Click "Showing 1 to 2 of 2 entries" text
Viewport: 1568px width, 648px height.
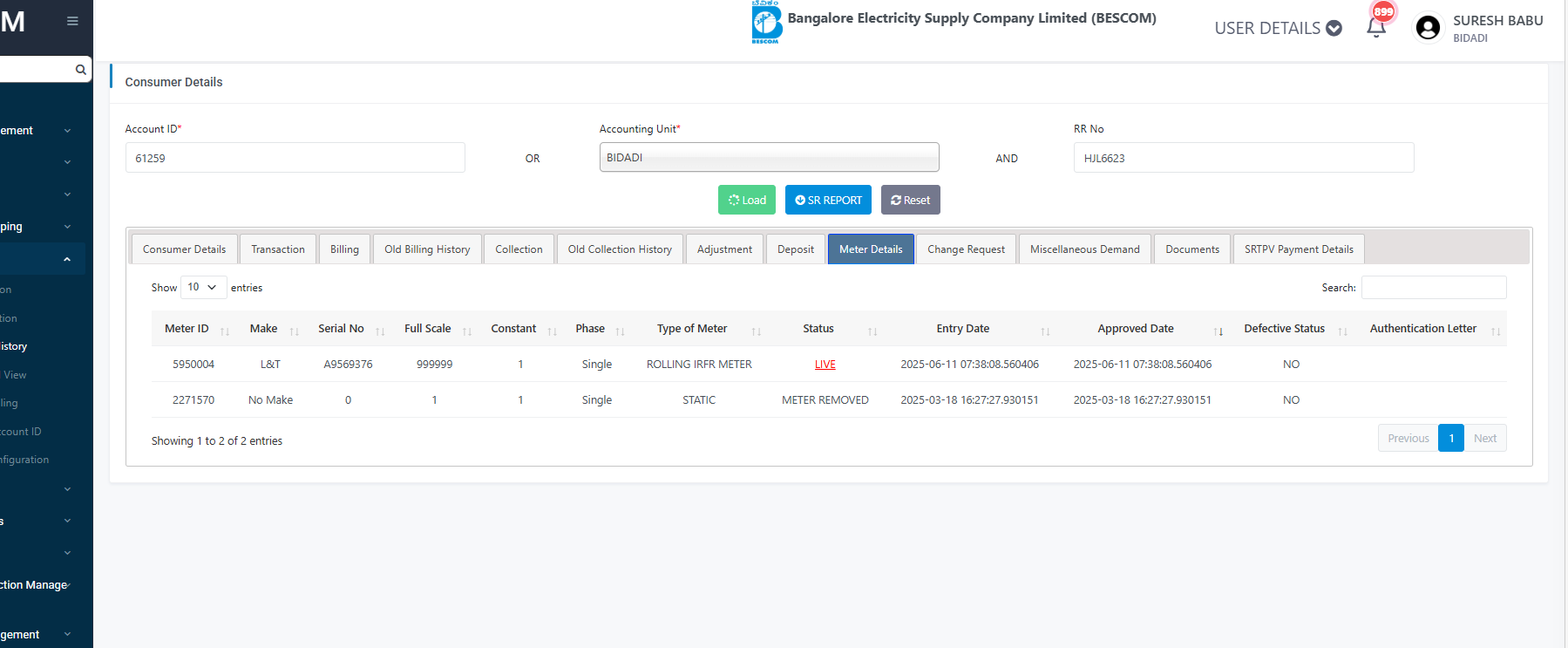(x=217, y=441)
